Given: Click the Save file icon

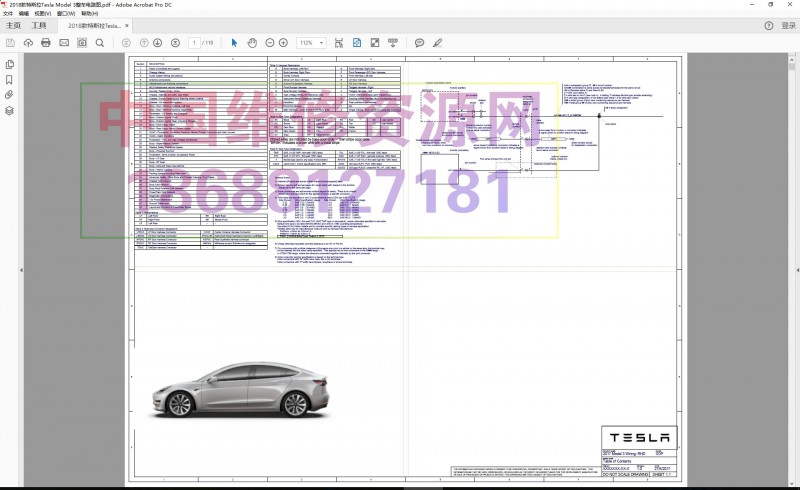Looking at the screenshot, I should point(10,43).
